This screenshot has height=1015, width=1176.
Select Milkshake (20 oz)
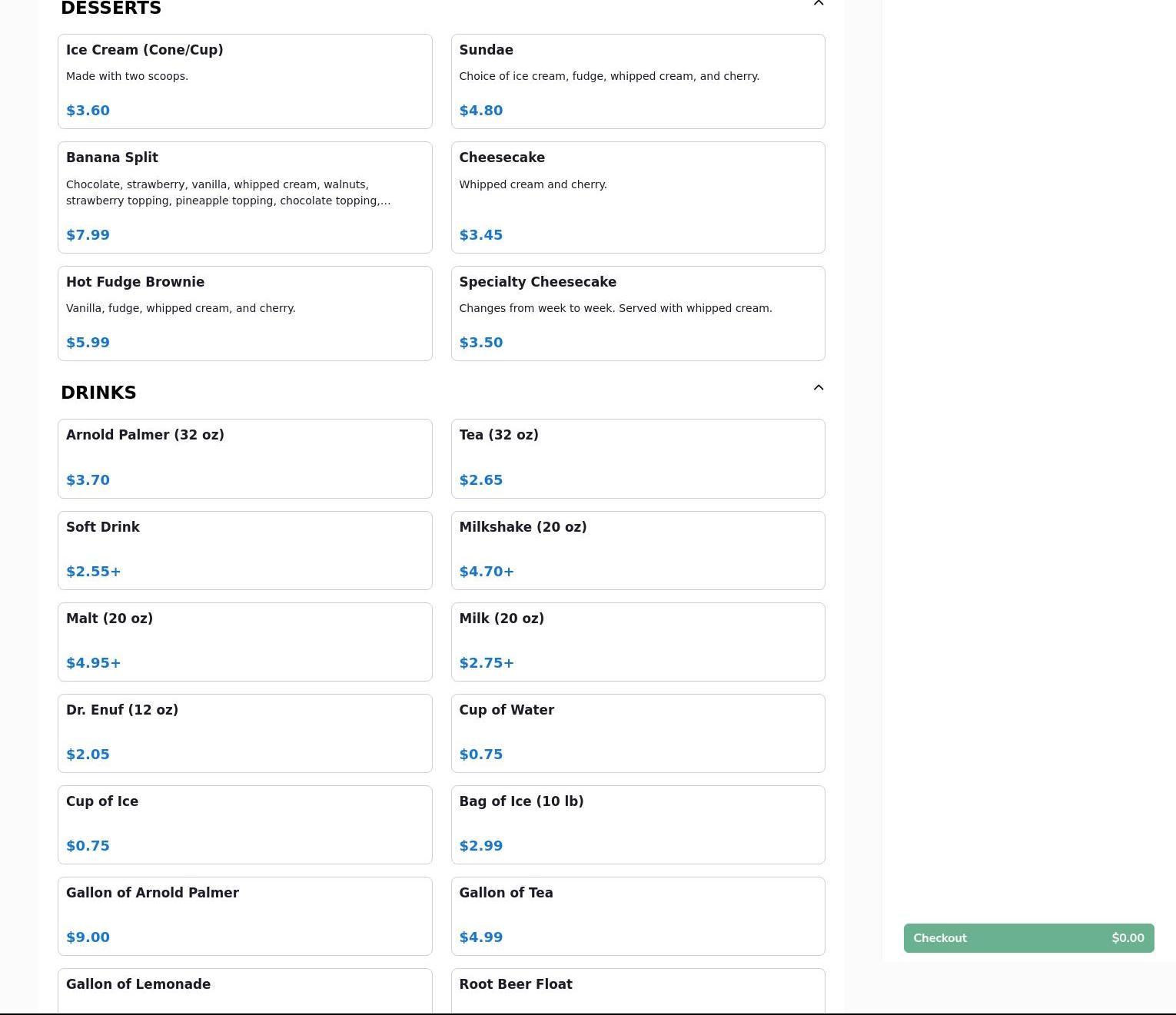pos(637,550)
